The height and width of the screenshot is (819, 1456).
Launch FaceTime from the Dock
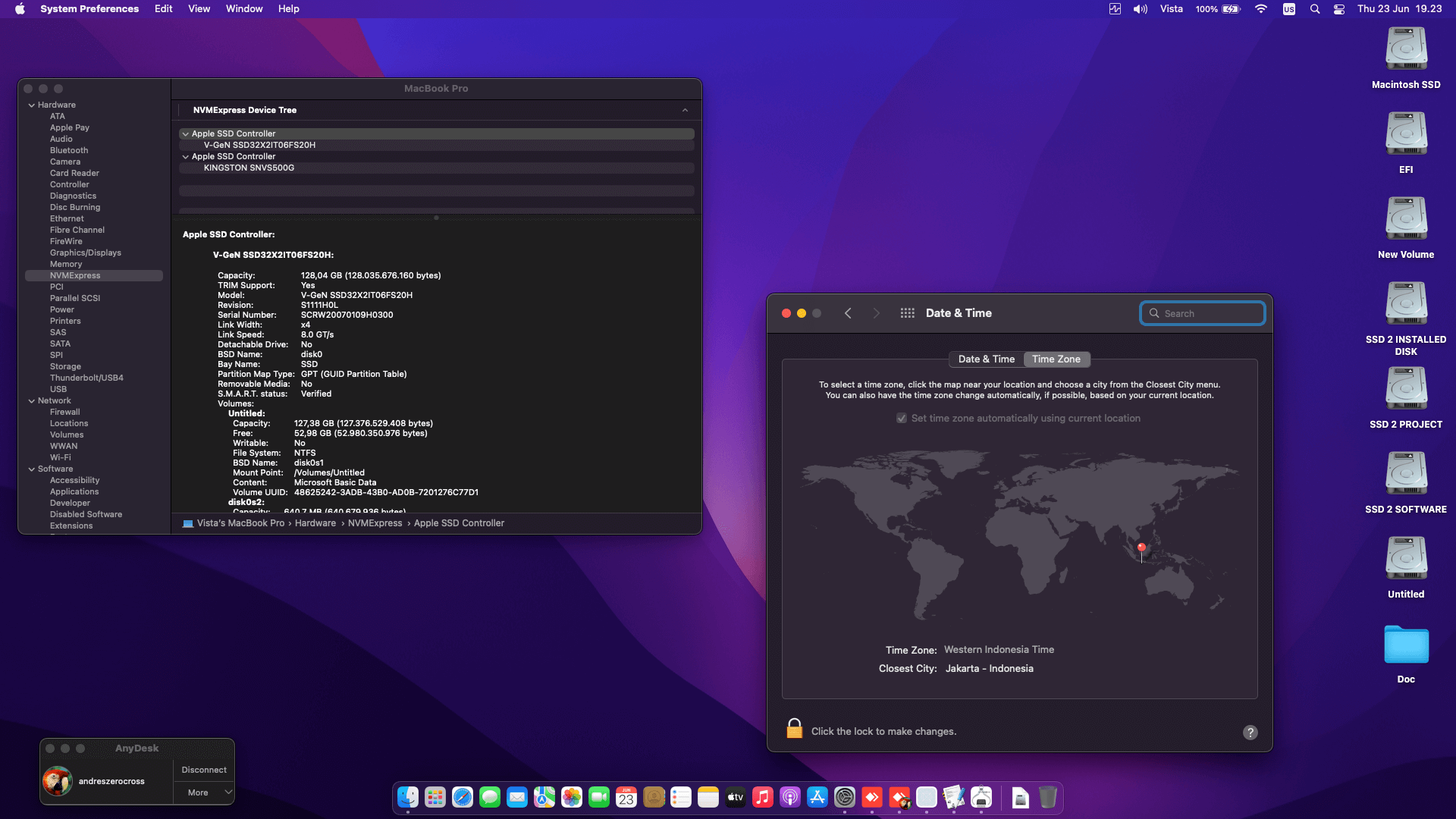pos(599,797)
